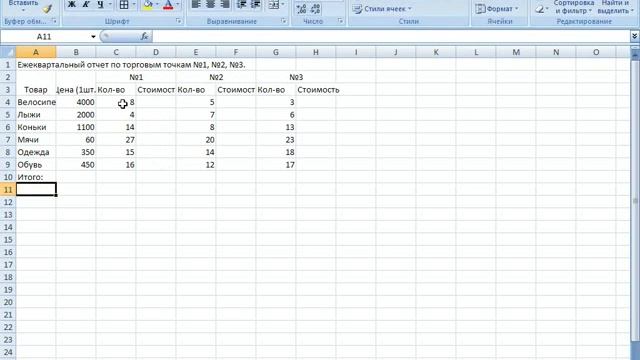Open Выравнивание group dialog launcher
Image resolution: width=640 pixels, height=360 pixels.
click(284, 21)
